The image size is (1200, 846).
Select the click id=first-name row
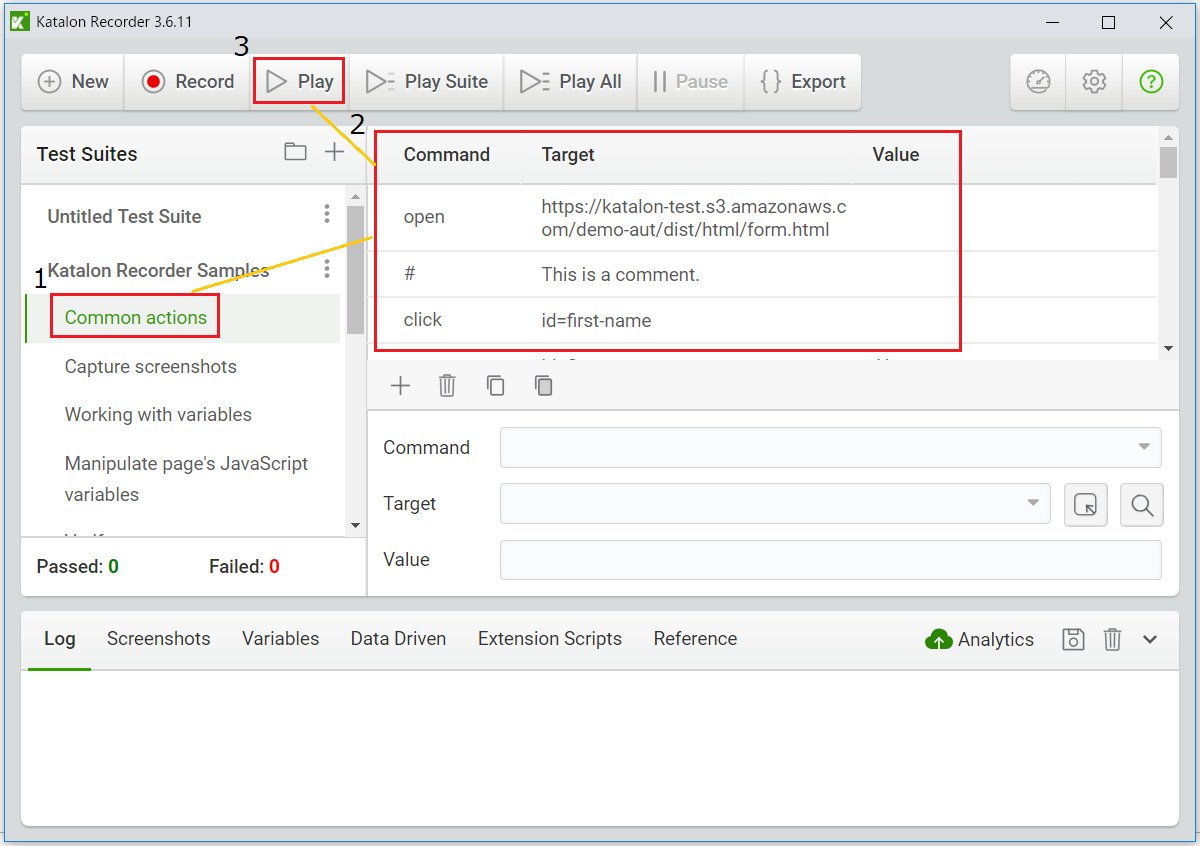pos(762,320)
